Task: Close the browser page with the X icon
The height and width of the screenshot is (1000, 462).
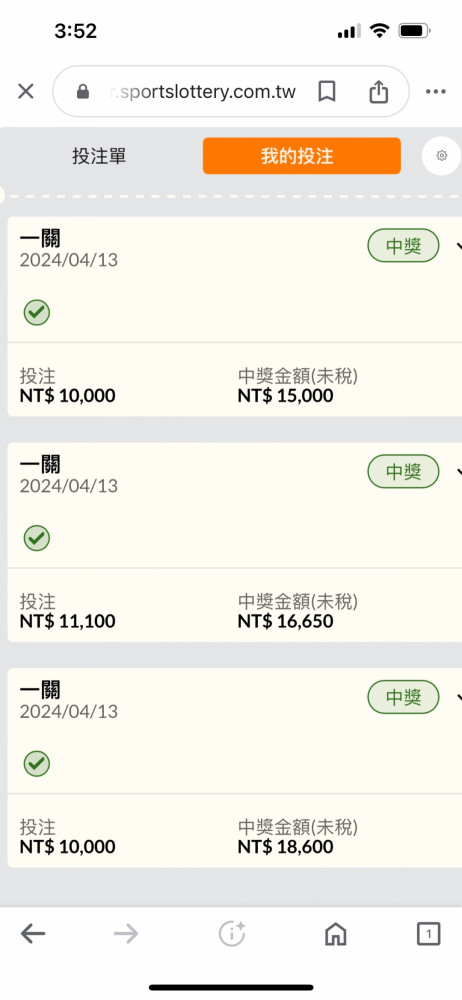Action: pos(26,92)
